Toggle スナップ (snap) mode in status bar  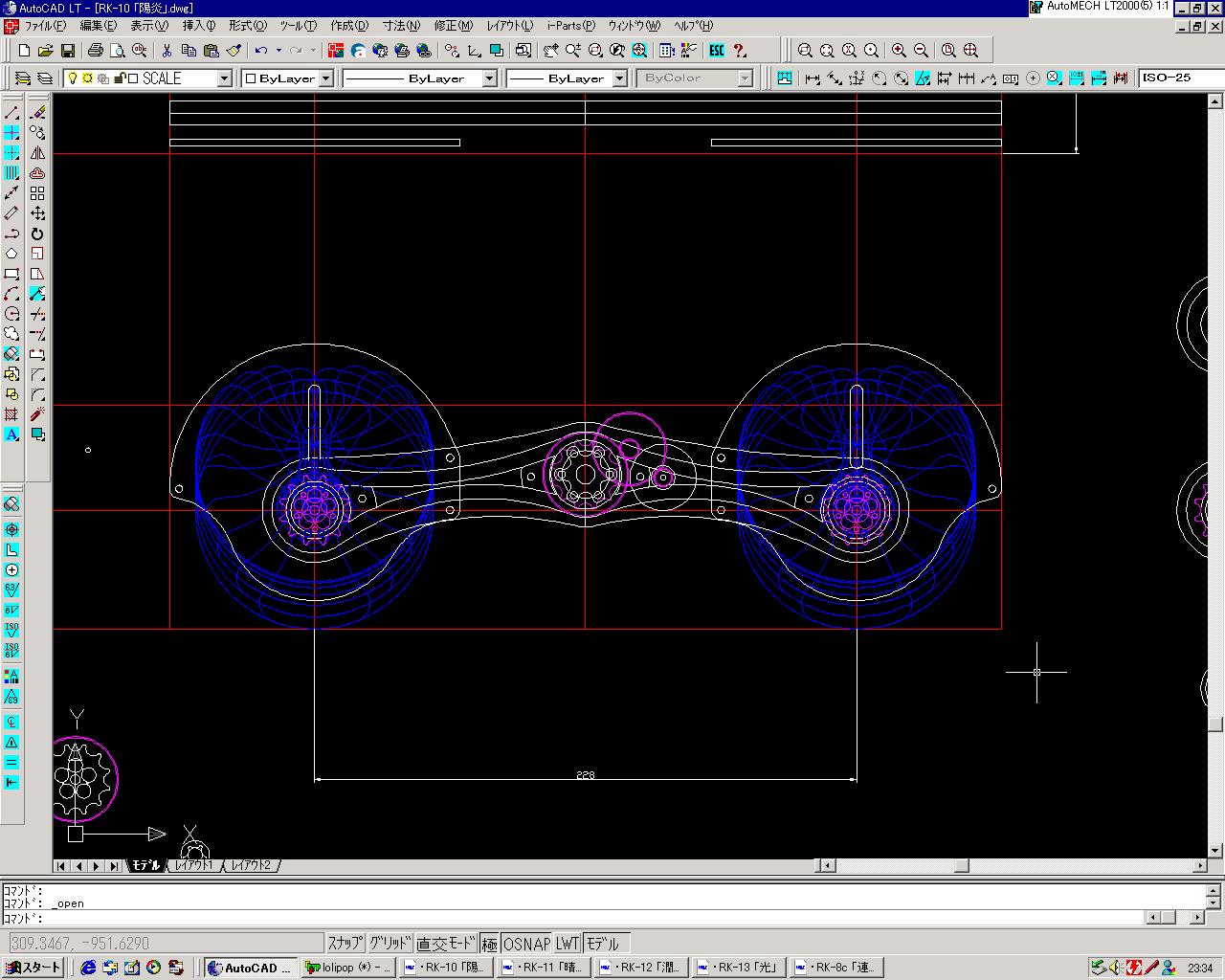click(345, 944)
